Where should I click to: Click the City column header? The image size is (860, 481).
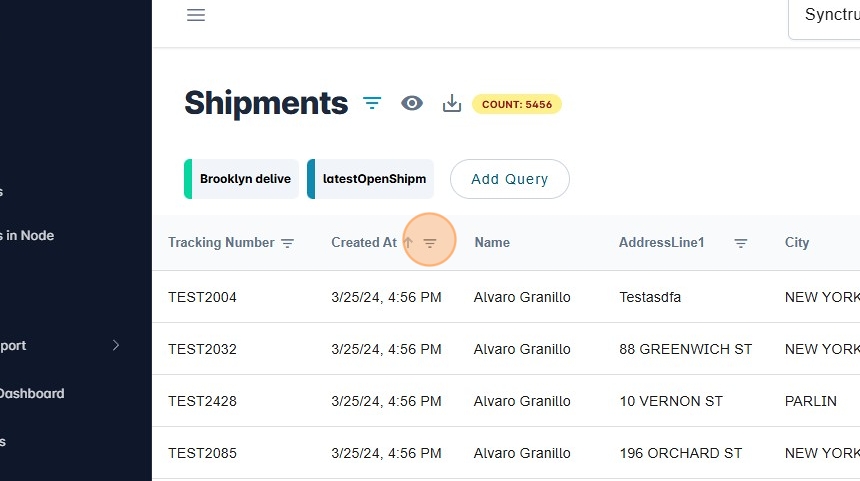[797, 242]
